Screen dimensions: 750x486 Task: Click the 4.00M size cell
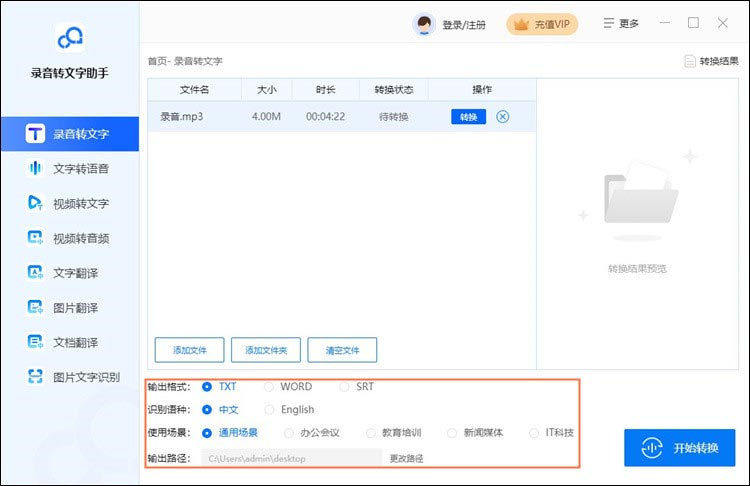(x=266, y=117)
